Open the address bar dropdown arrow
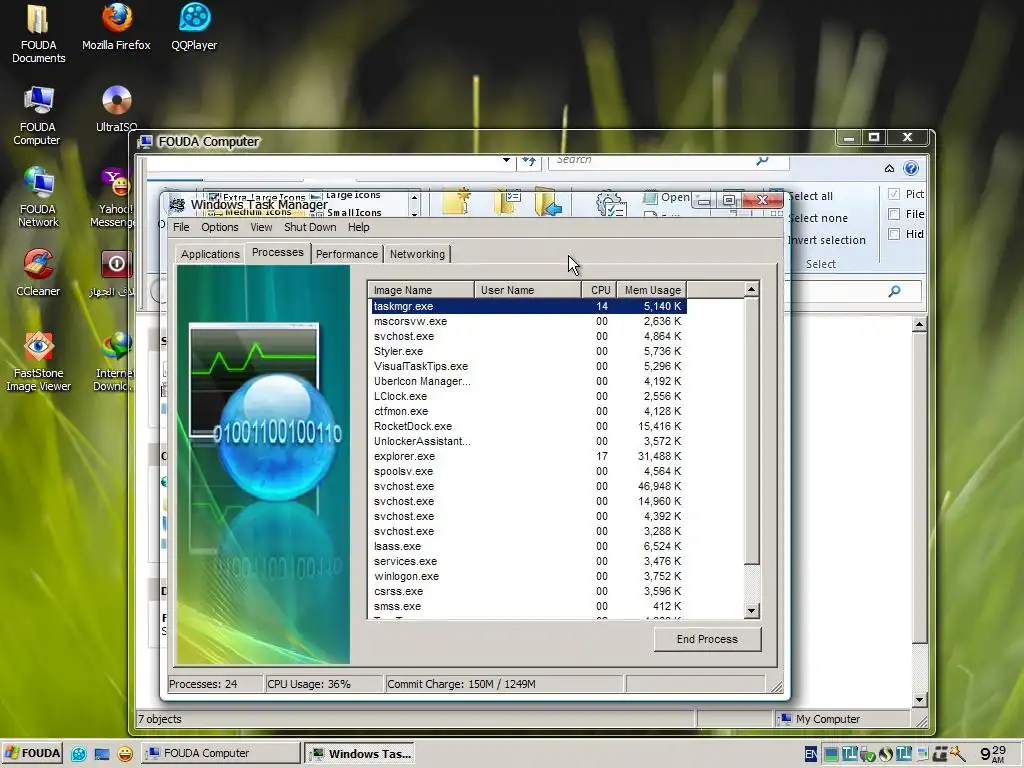This screenshot has width=1024, height=768. 506,160
